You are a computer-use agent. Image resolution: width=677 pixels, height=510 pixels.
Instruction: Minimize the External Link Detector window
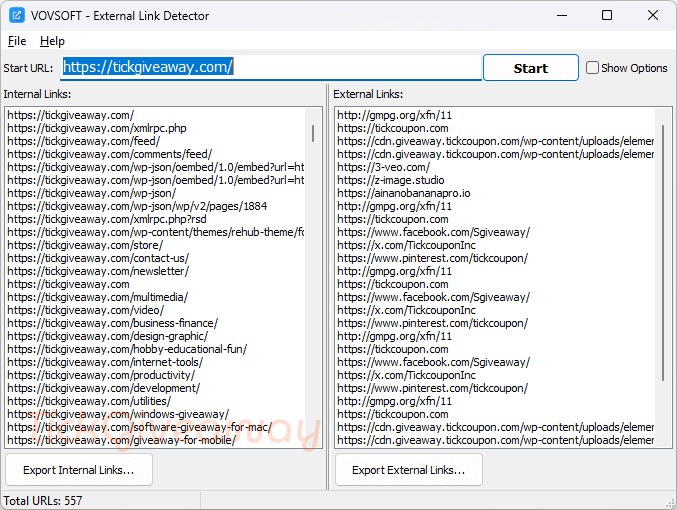(562, 16)
